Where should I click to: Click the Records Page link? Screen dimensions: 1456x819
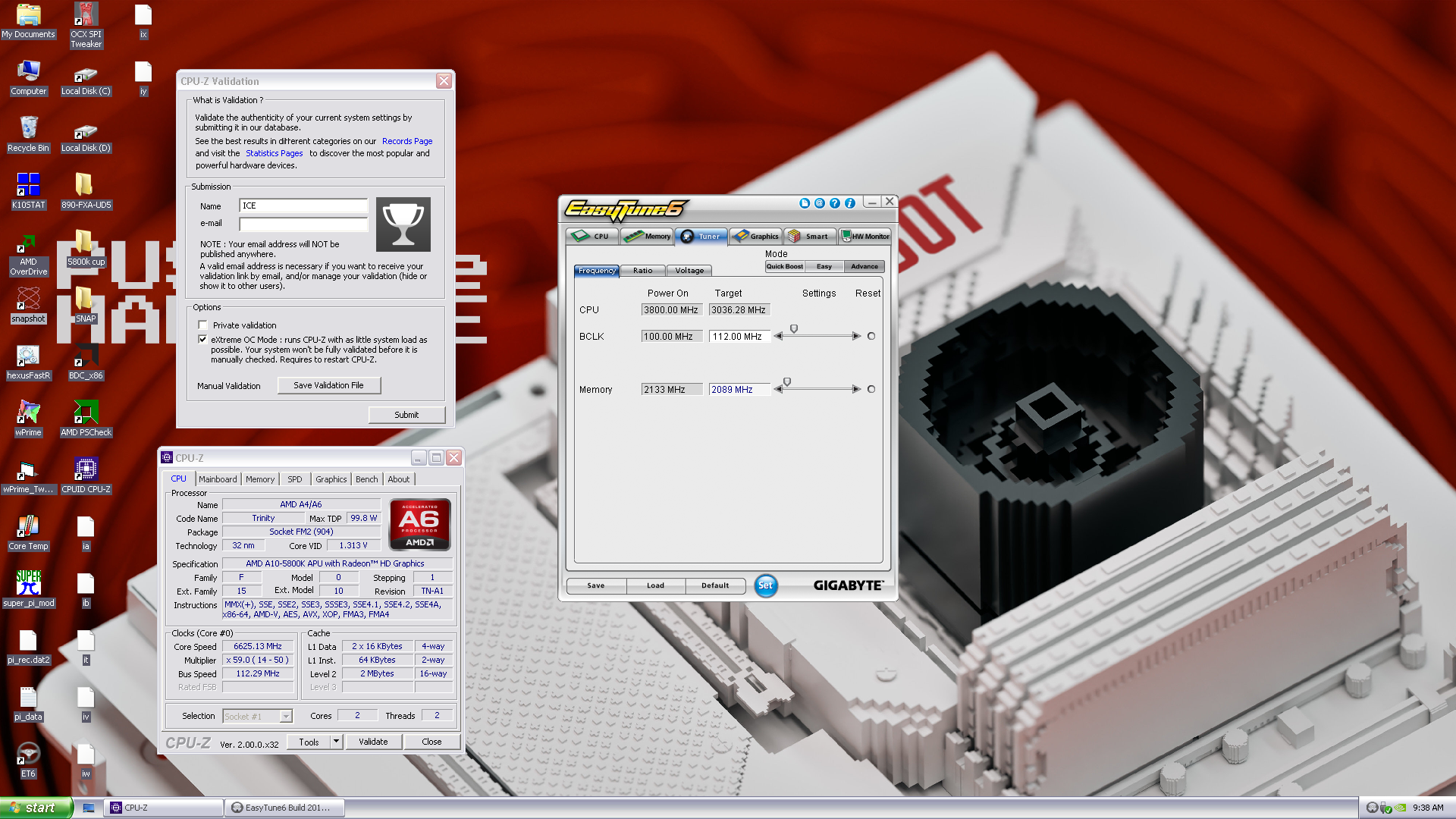pyautogui.click(x=407, y=141)
